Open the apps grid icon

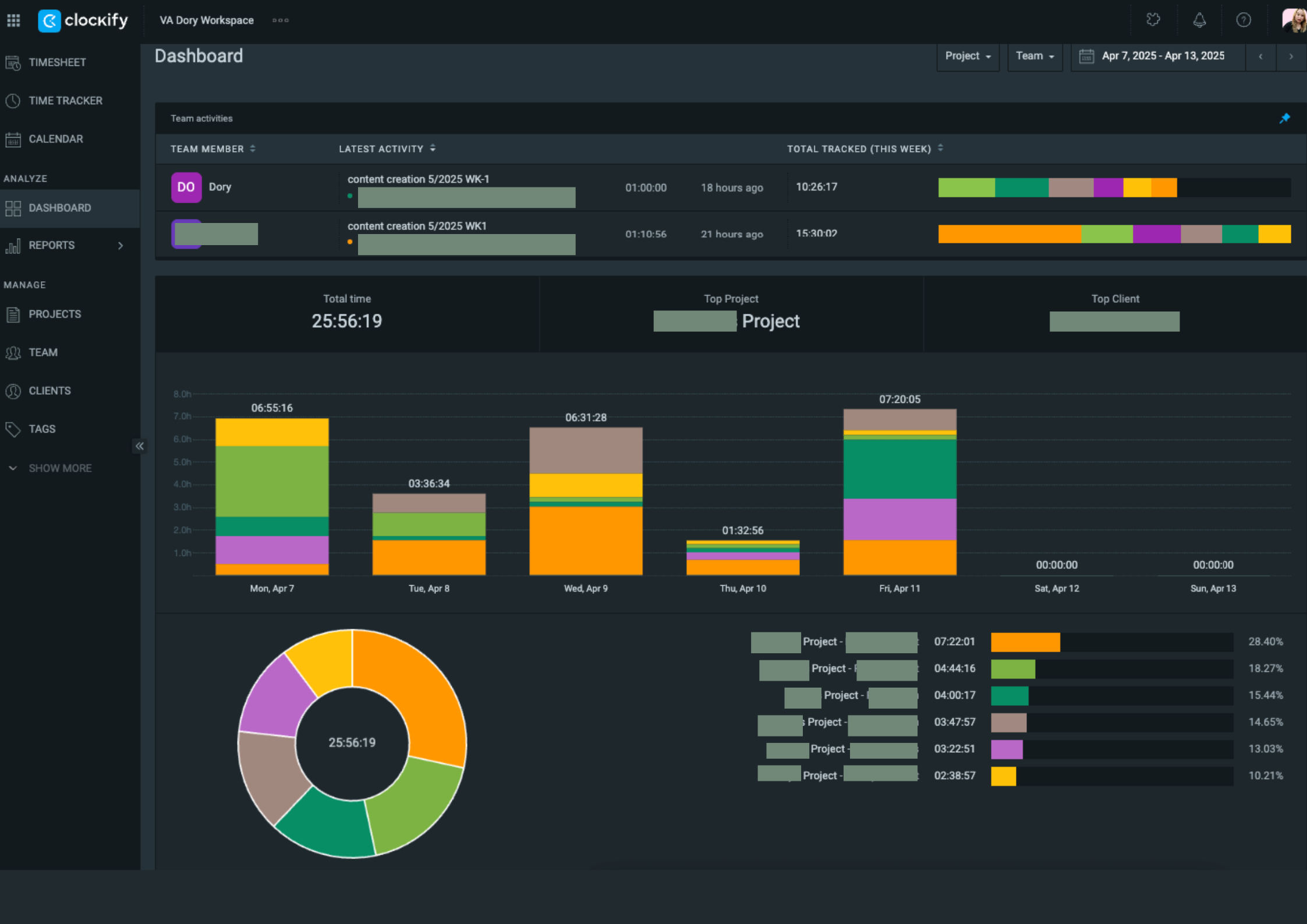point(13,20)
